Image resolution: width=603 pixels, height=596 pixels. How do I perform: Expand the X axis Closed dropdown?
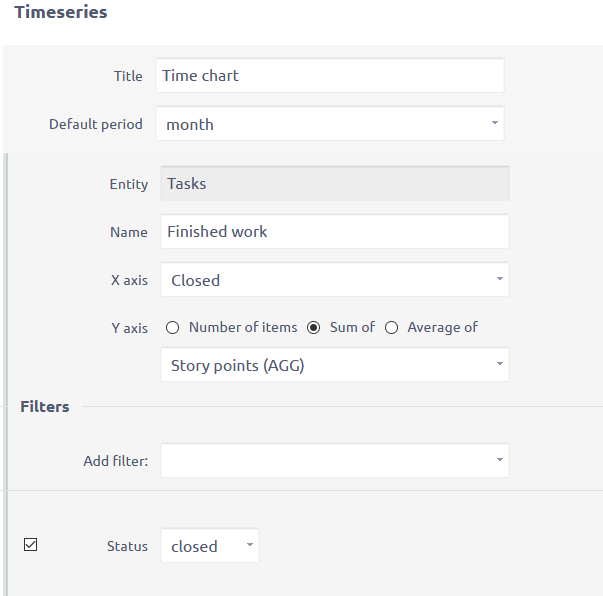(x=334, y=280)
